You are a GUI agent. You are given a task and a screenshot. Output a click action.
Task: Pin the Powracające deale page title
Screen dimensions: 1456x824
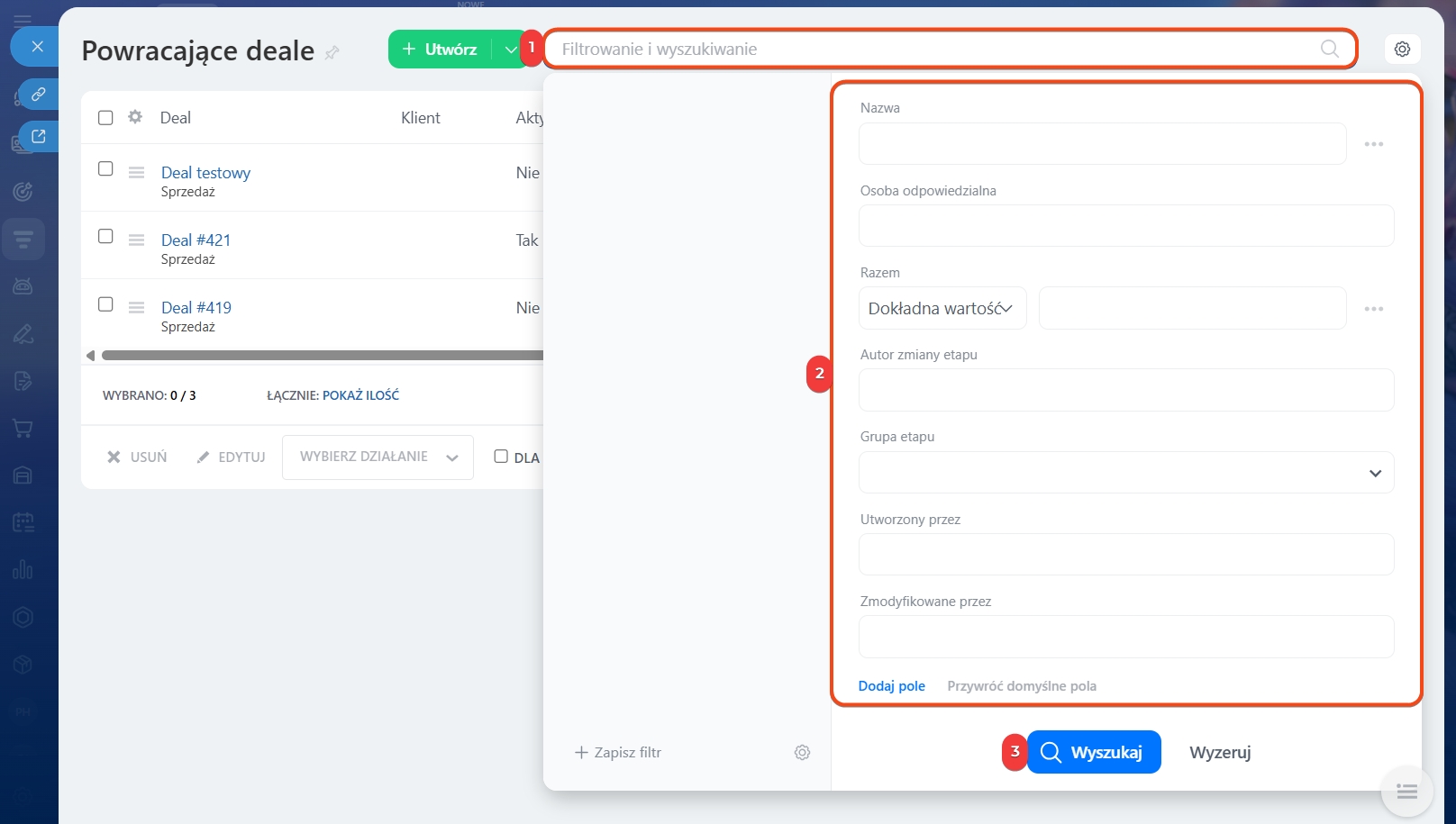click(332, 53)
